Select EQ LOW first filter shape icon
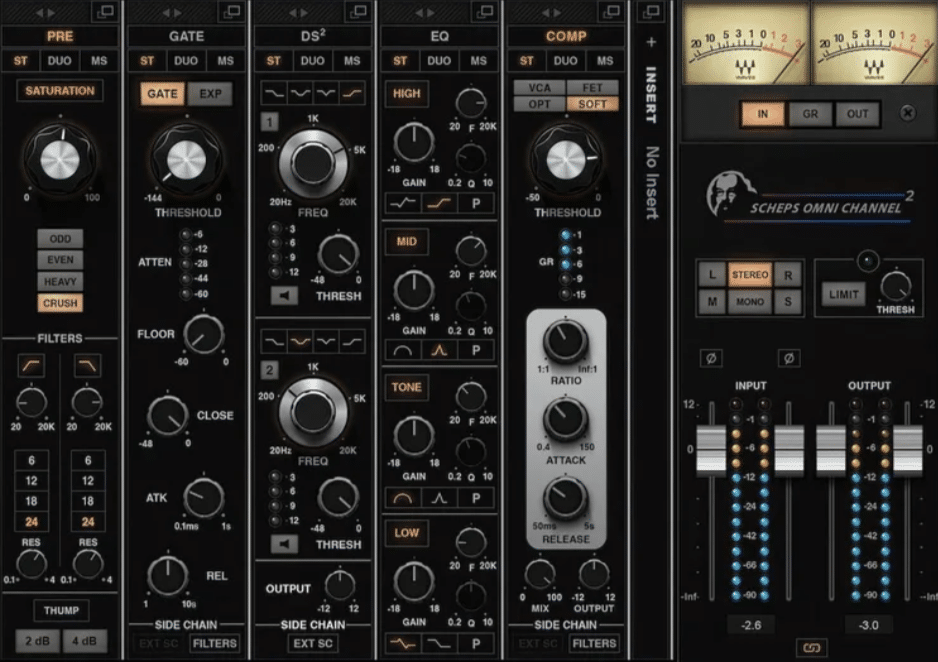 403,643
